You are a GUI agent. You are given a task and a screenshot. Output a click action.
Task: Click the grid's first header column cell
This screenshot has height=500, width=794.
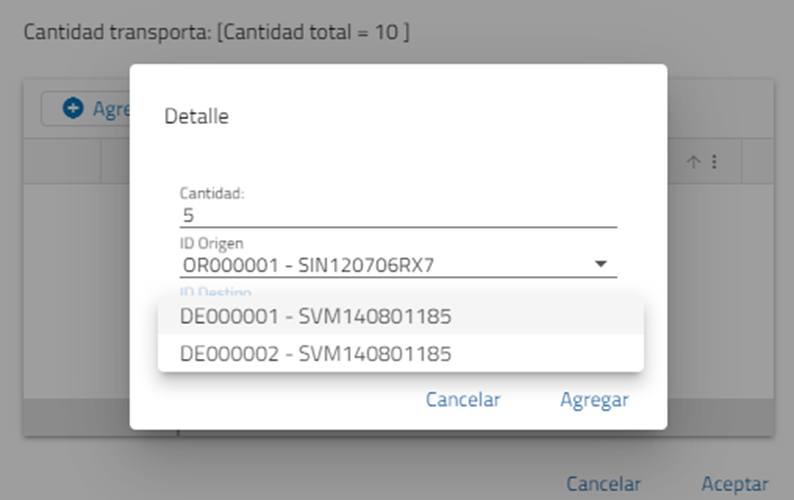62,162
